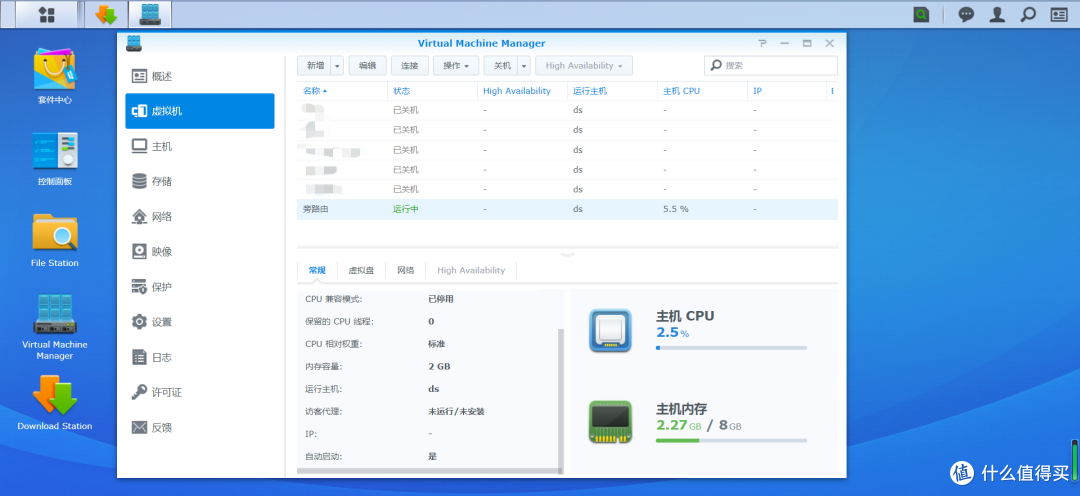Screen dimensions: 1080x496
Task: Sort by High Availability column header
Action: [x=522, y=91]
